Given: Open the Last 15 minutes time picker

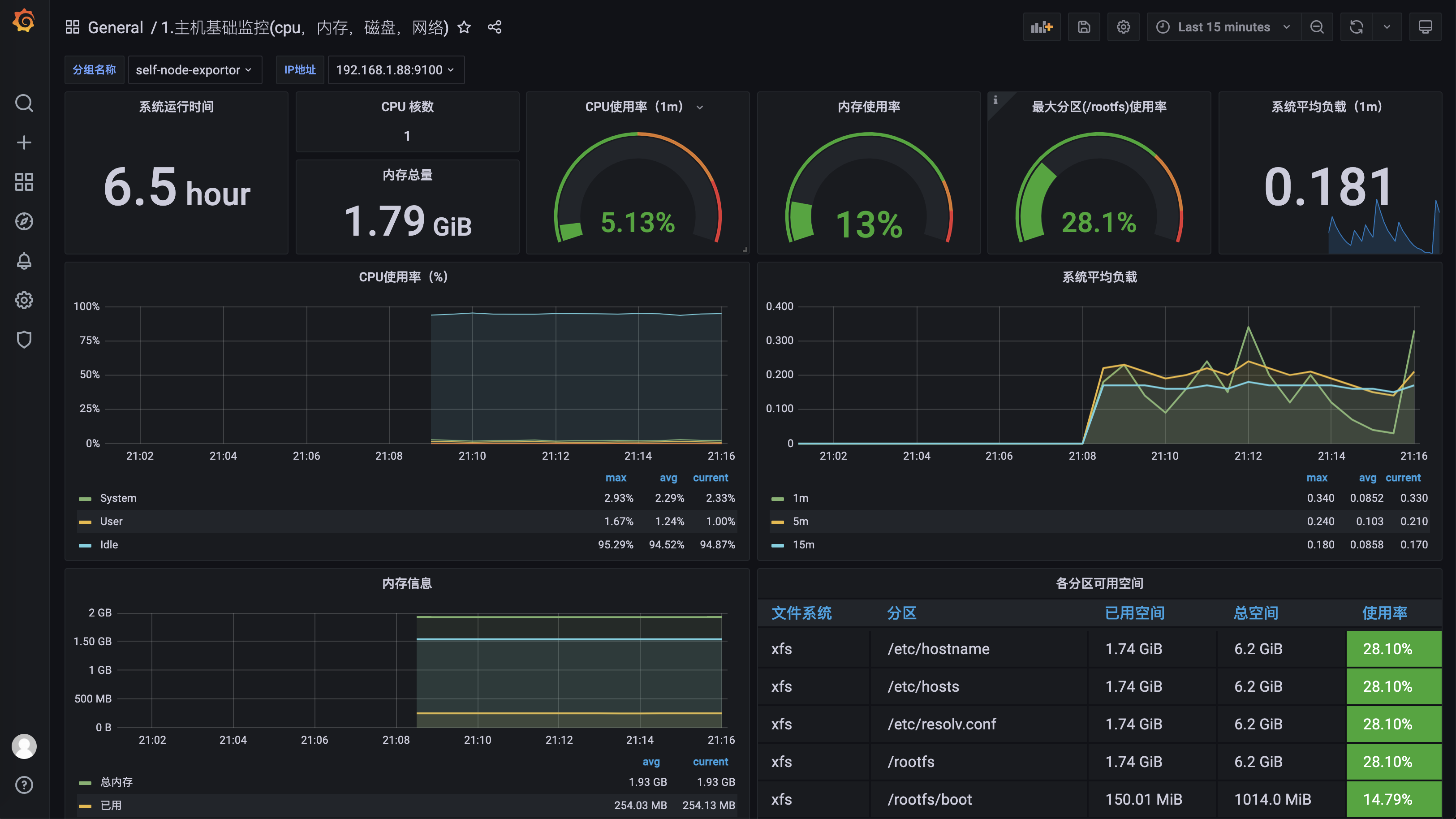Looking at the screenshot, I should (1224, 27).
